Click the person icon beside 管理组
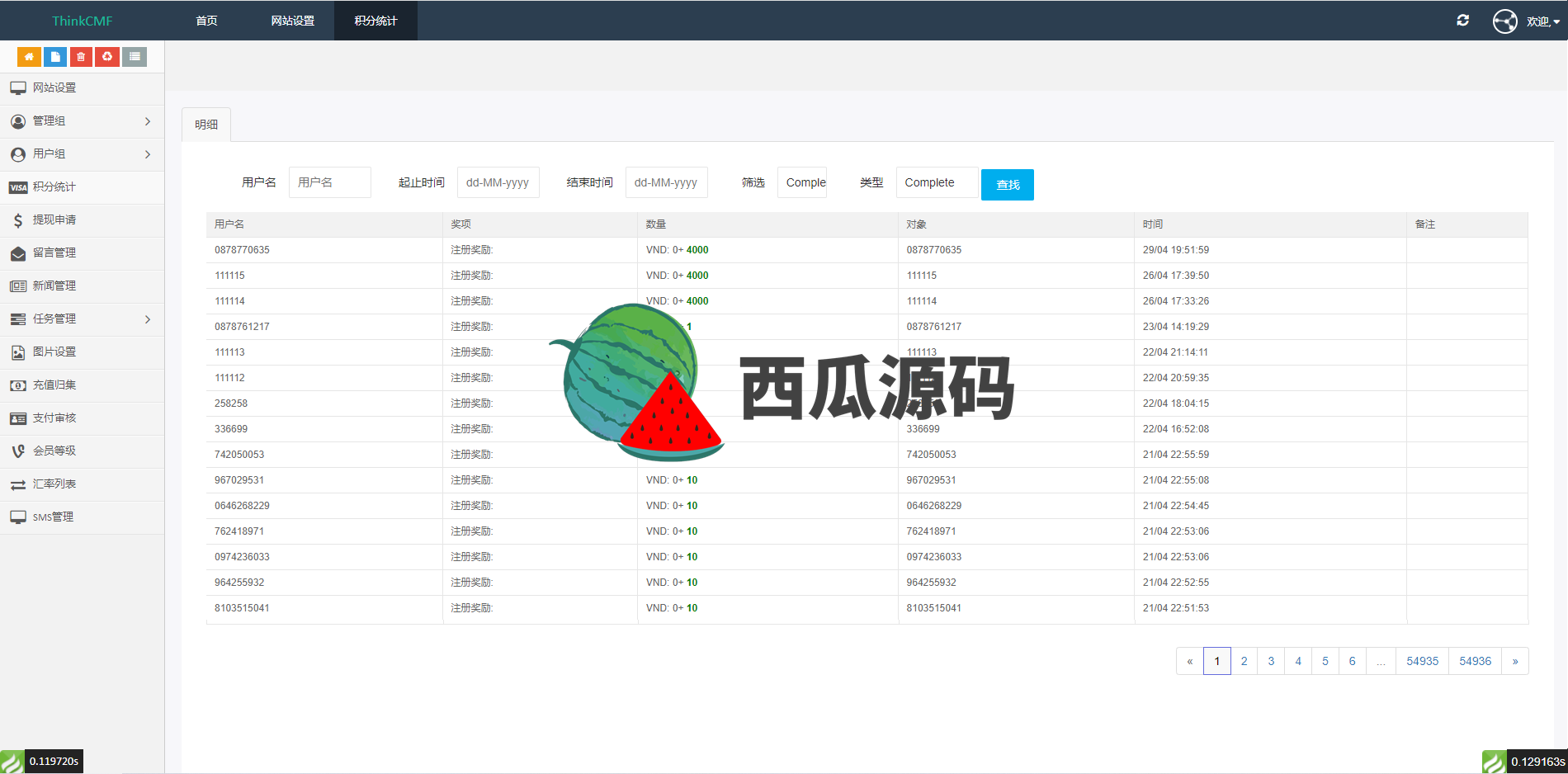The image size is (1568, 774). [18, 121]
